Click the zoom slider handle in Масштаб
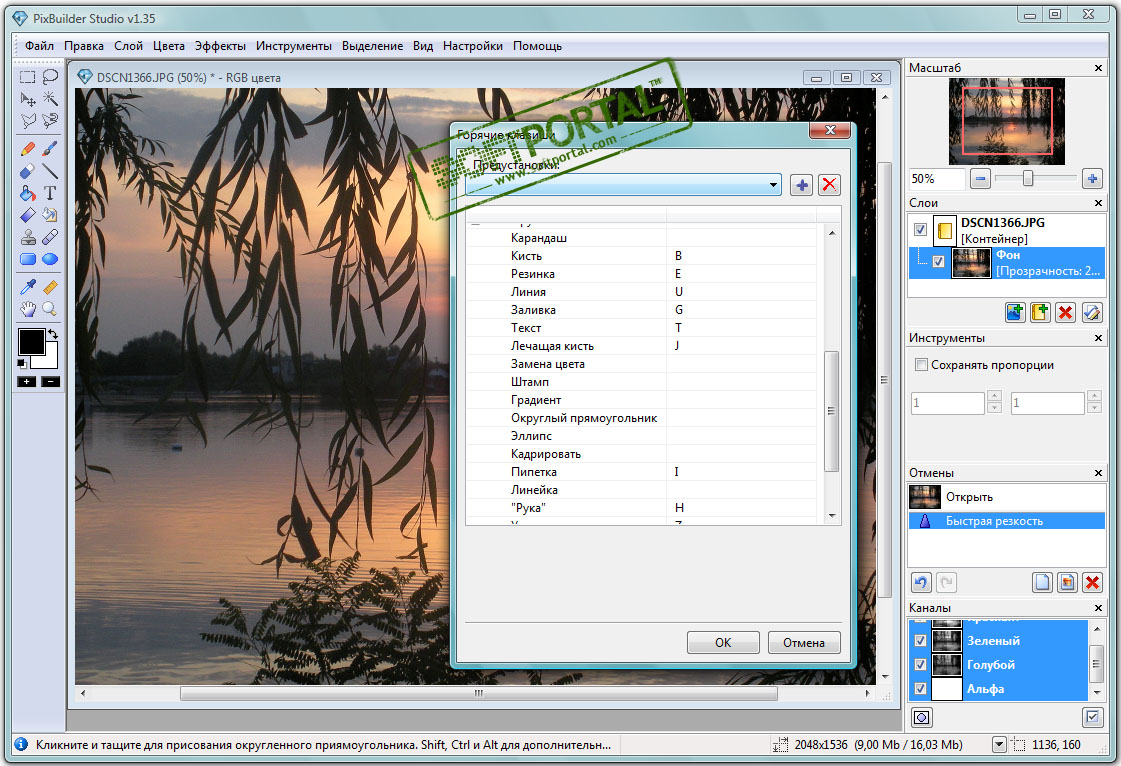1121x766 pixels. 1027,178
